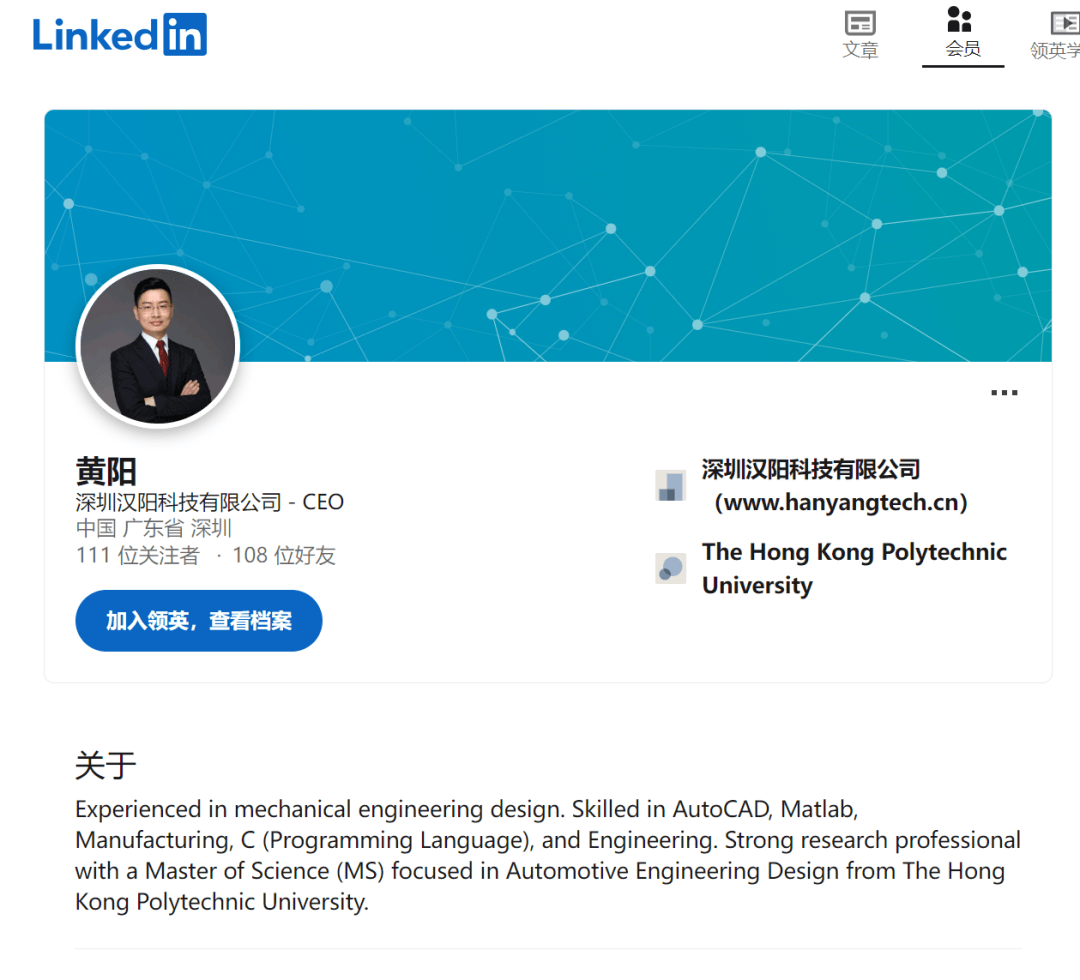The image size is (1080, 980).
Task: Click the company logo icon beside 深圳汉阳科技
Action: click(x=670, y=486)
